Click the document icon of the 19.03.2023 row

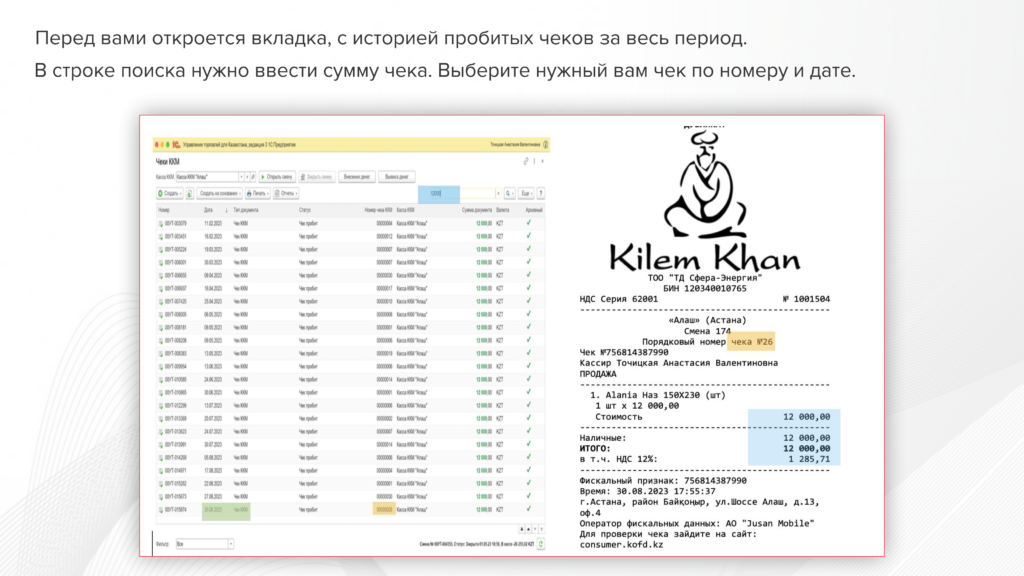(x=161, y=249)
